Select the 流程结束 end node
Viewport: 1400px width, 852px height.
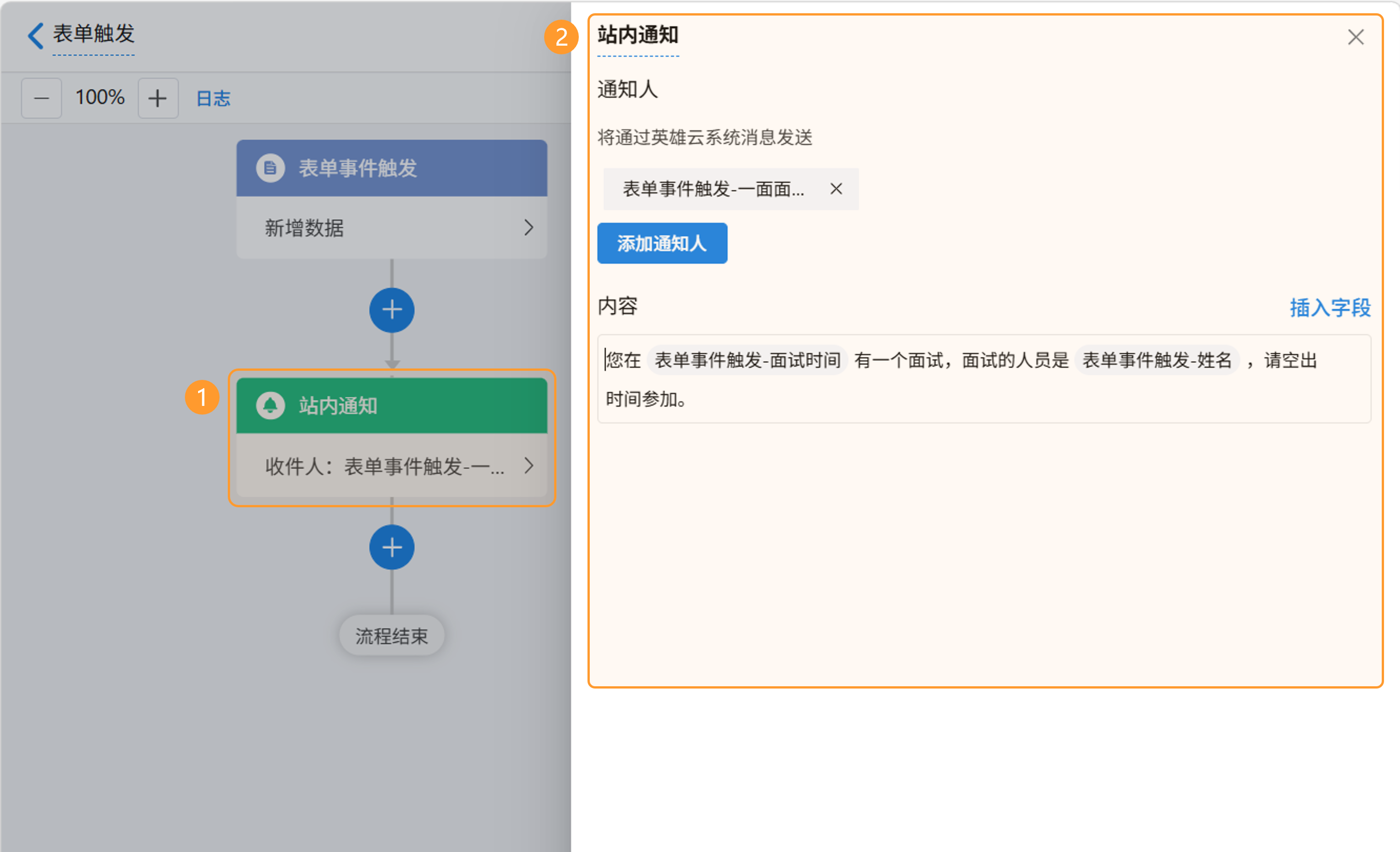point(392,636)
